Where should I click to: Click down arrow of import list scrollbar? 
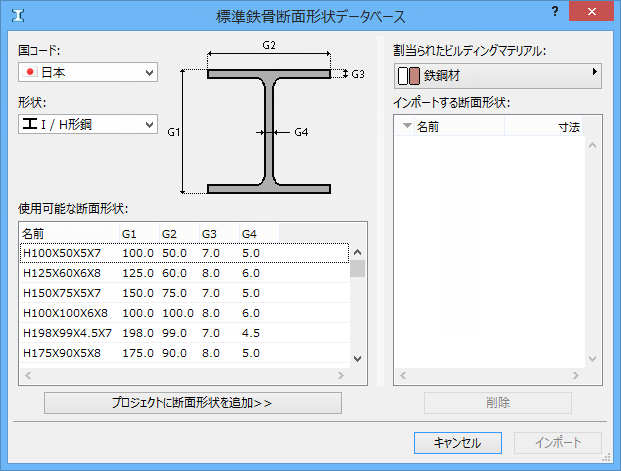592,359
